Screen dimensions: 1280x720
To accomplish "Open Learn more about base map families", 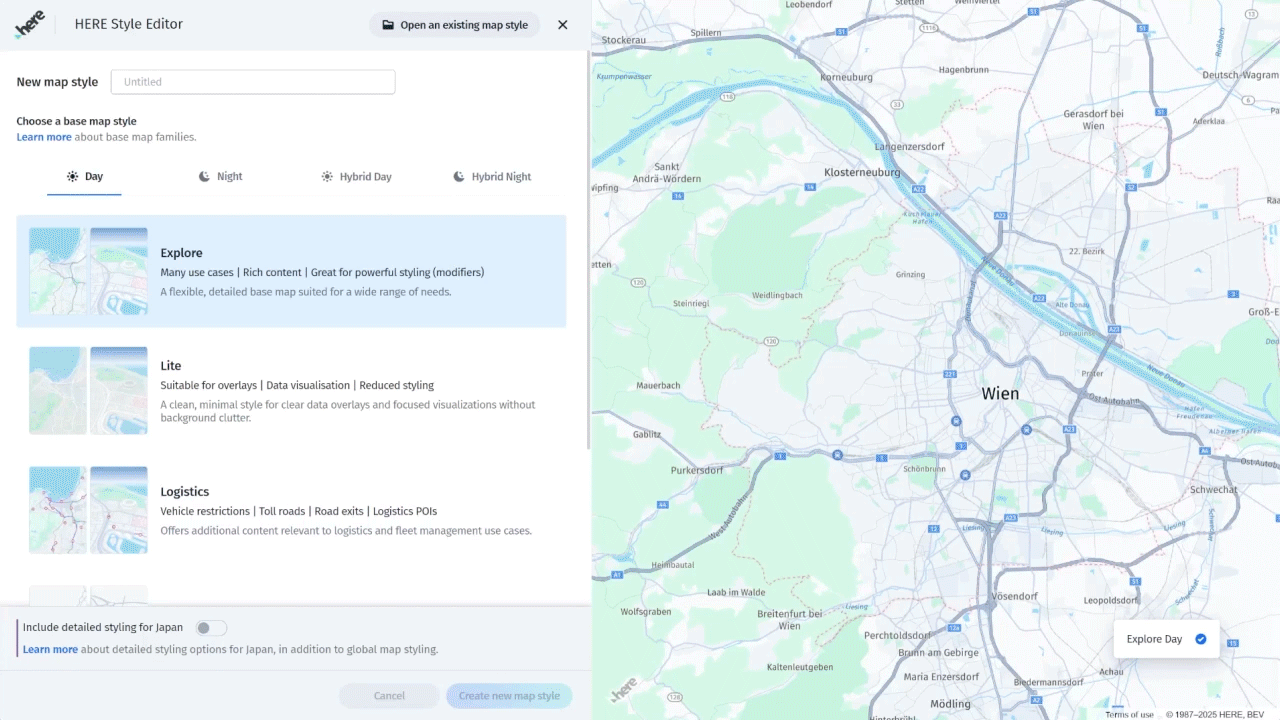I will pos(44,137).
